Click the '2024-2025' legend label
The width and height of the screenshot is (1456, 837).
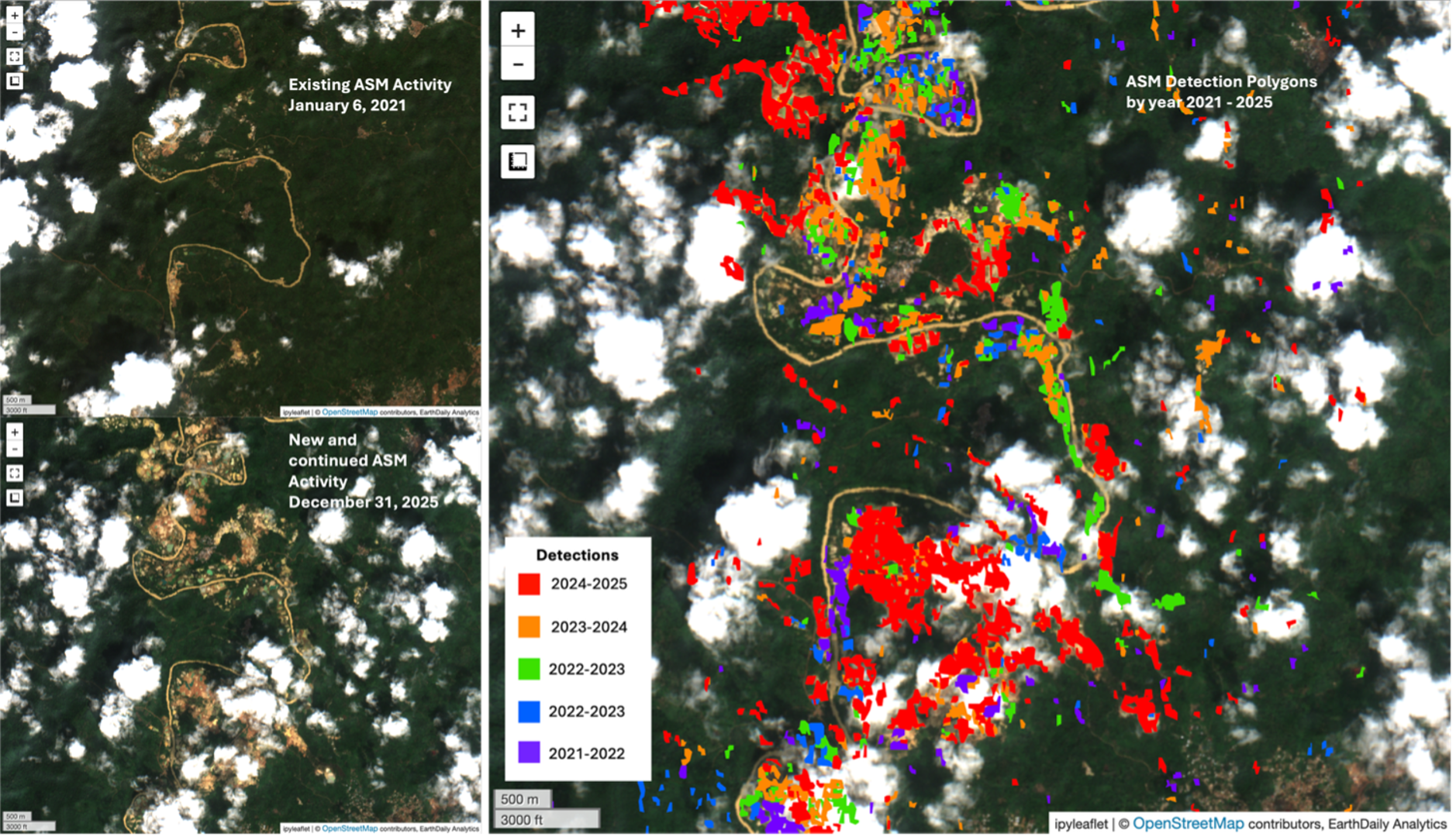[x=588, y=584]
